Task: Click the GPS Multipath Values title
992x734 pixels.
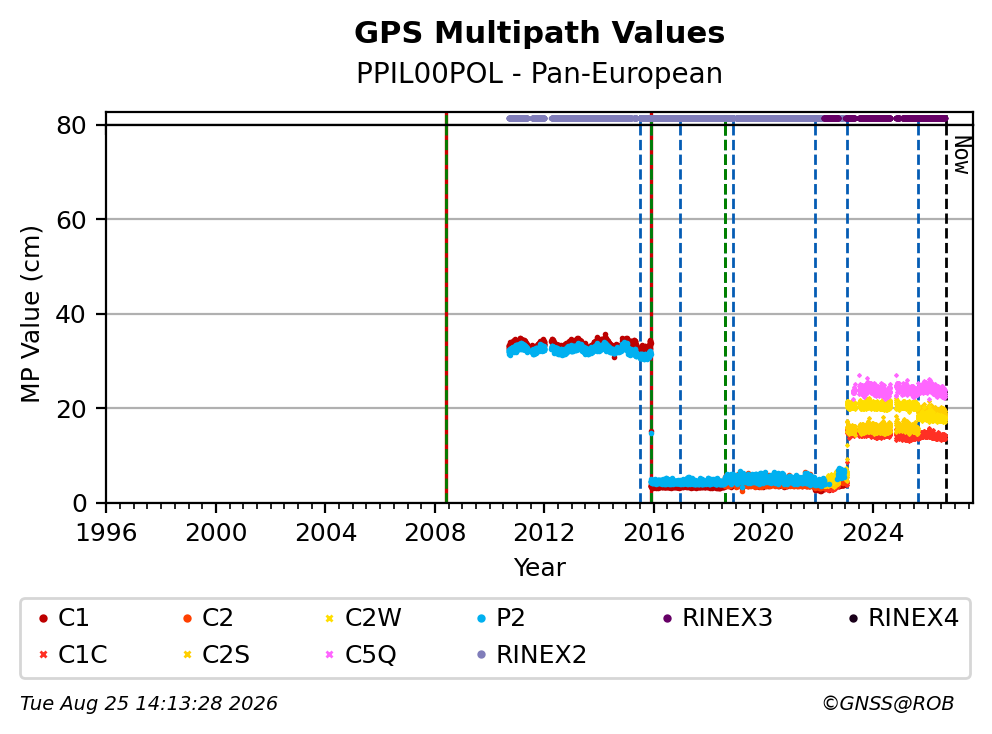Action: [x=539, y=33]
